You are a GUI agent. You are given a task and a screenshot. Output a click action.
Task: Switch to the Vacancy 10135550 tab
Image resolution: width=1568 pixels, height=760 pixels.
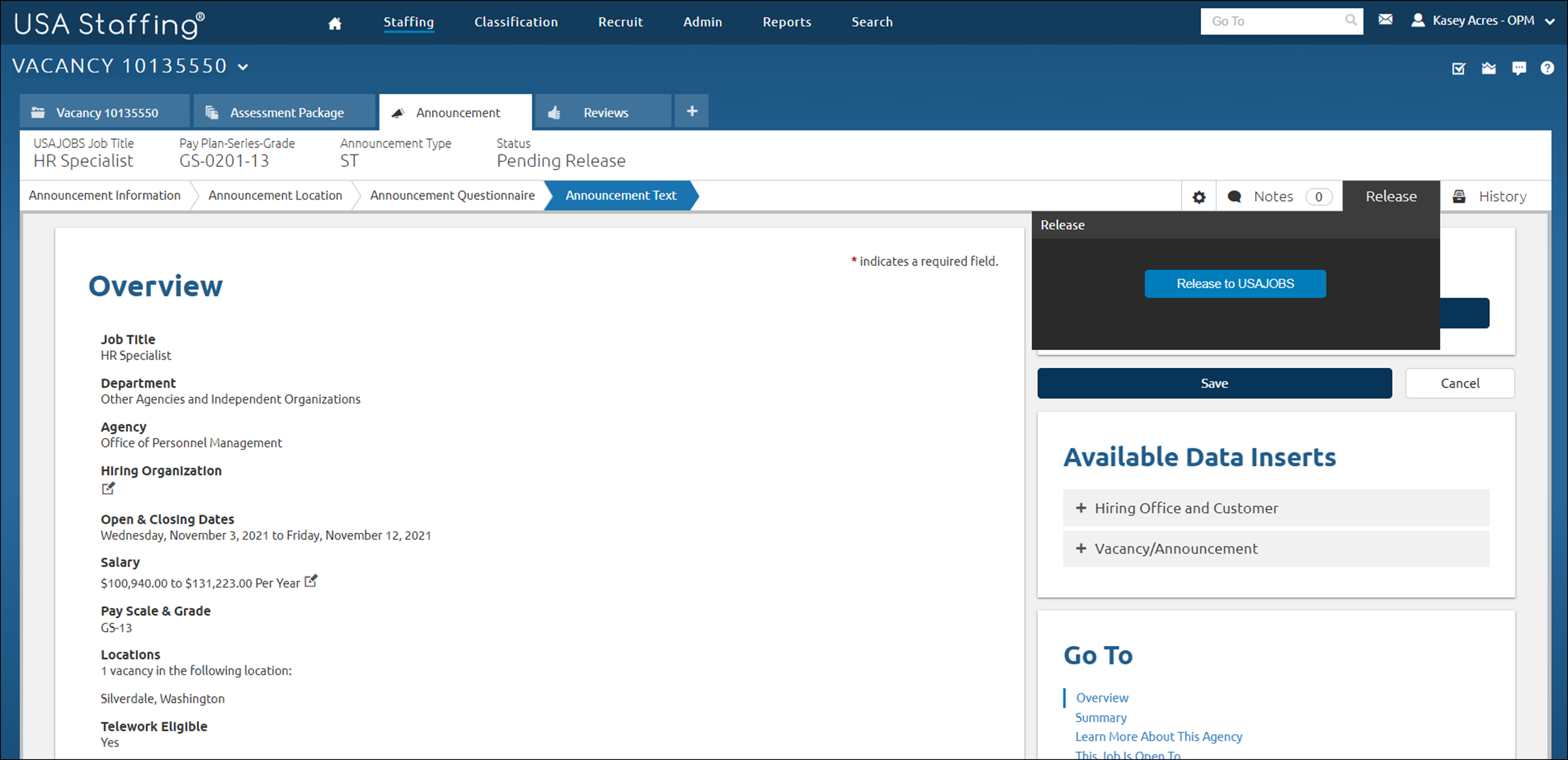(104, 112)
